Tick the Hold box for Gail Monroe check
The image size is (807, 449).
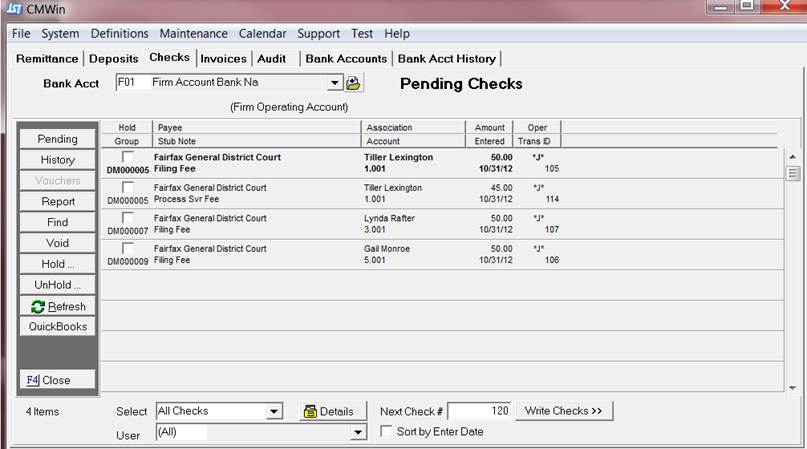[127, 248]
